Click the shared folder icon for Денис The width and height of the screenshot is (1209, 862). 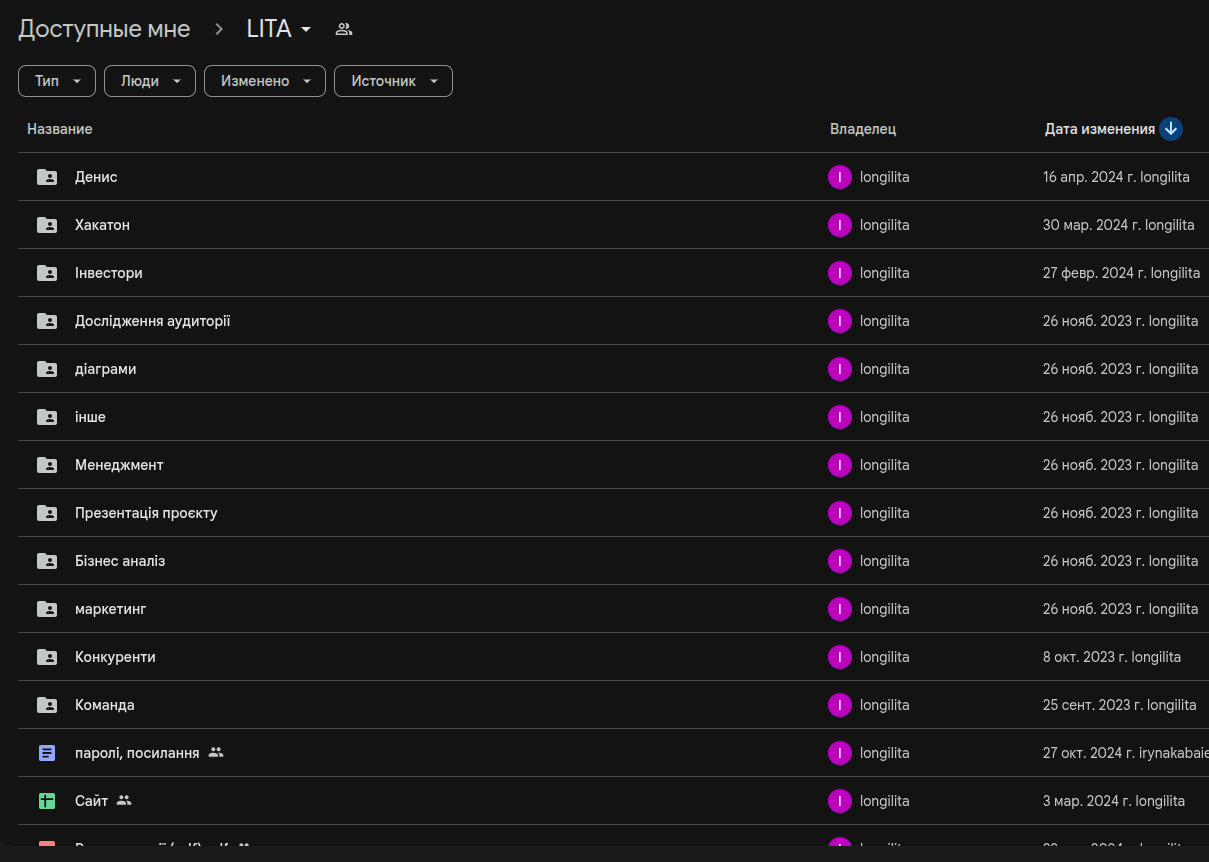point(47,177)
